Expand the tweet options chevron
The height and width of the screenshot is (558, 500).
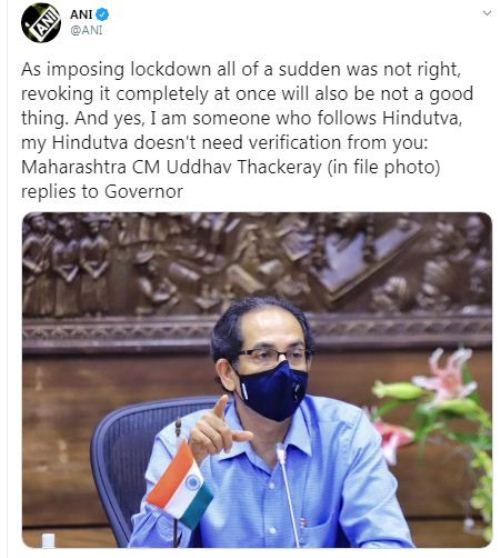pyautogui.click(x=487, y=13)
